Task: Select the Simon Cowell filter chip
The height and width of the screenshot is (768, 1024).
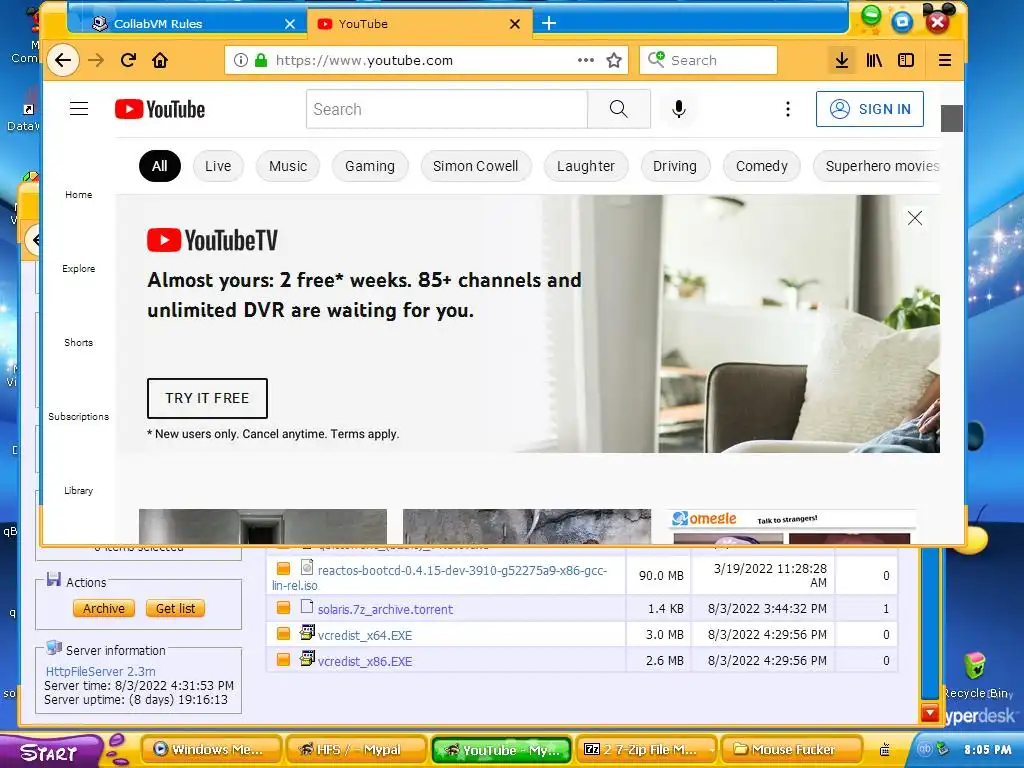Action: tap(475, 166)
